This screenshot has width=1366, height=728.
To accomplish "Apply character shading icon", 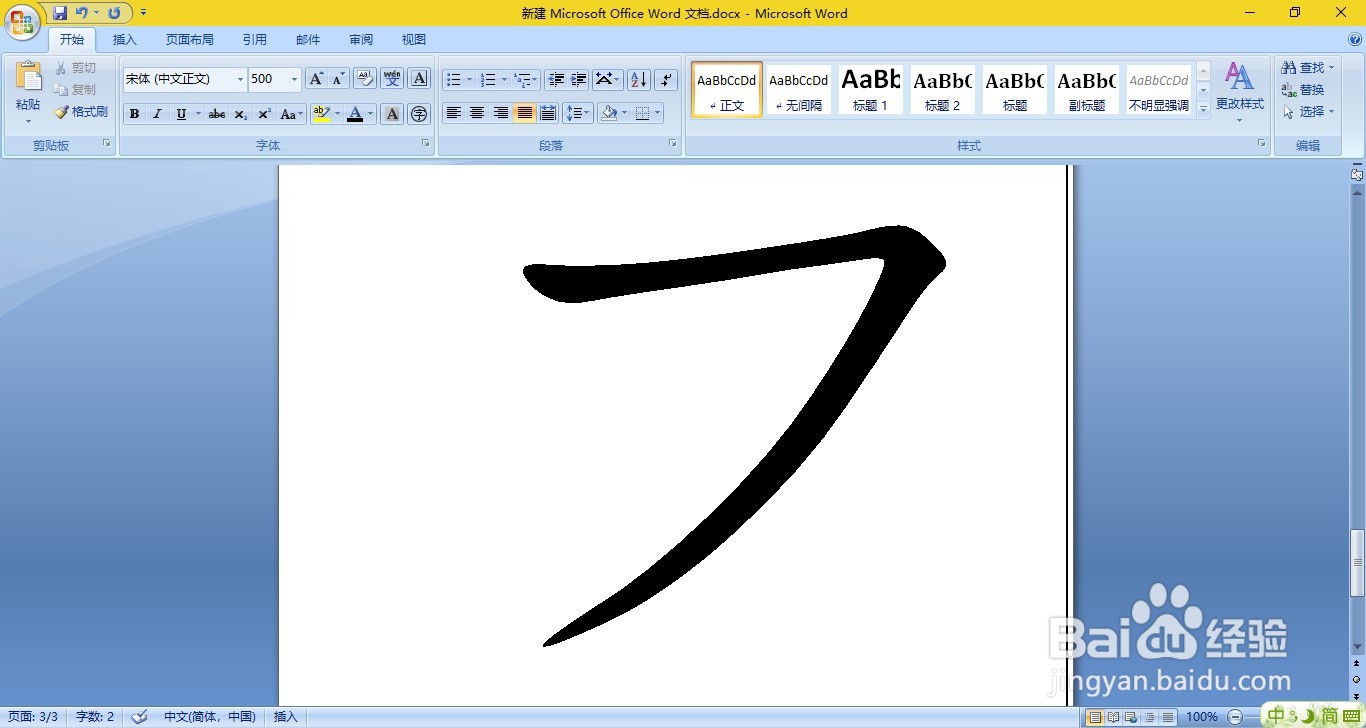I will (x=392, y=114).
